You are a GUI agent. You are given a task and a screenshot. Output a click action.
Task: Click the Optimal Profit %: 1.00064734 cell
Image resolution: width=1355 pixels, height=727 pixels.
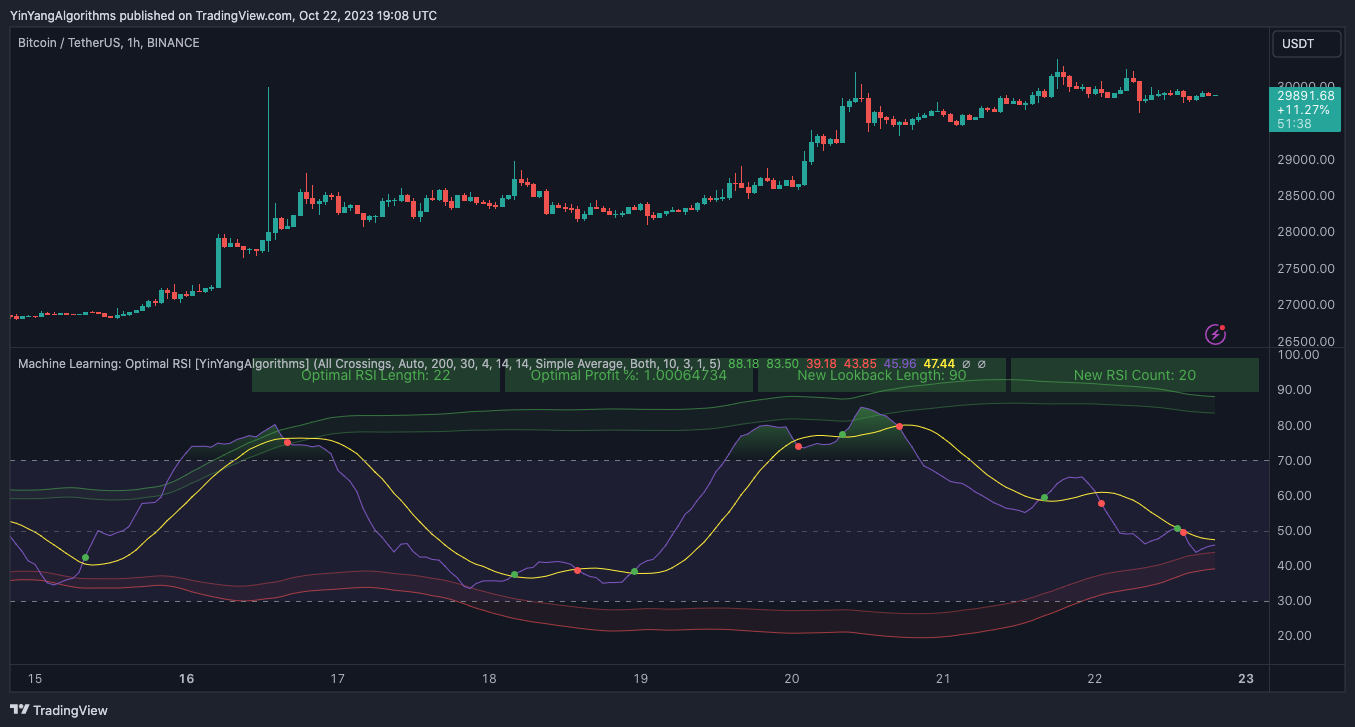click(x=629, y=376)
